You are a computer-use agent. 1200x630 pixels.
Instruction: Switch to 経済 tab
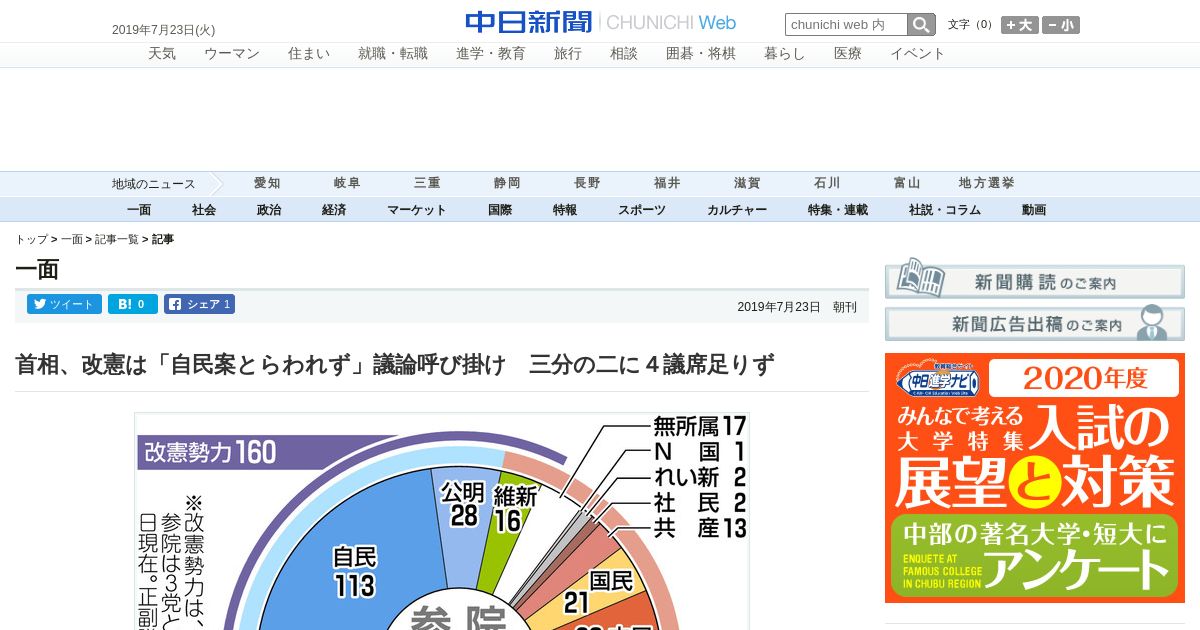334,210
